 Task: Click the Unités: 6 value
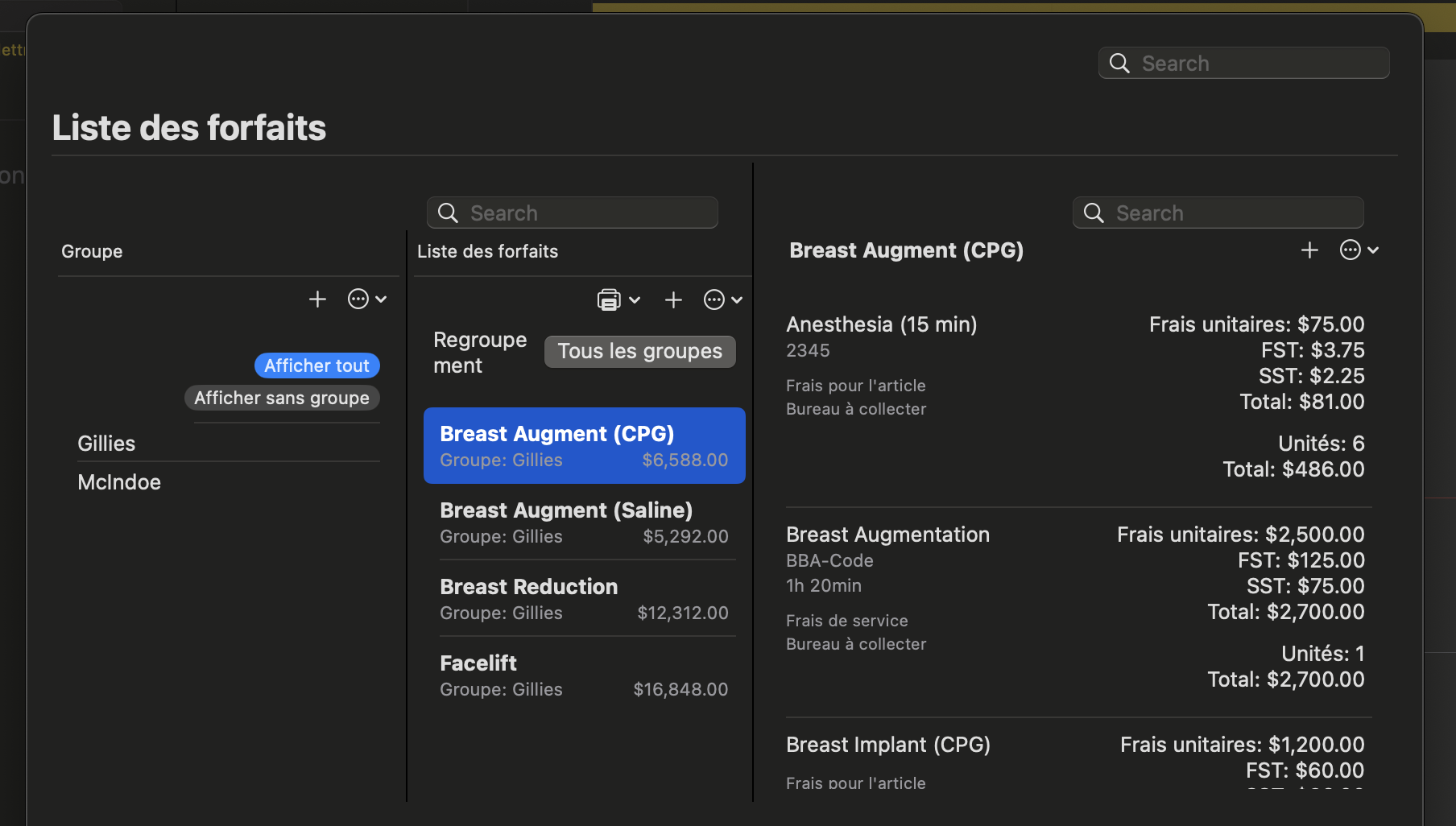(x=1321, y=444)
